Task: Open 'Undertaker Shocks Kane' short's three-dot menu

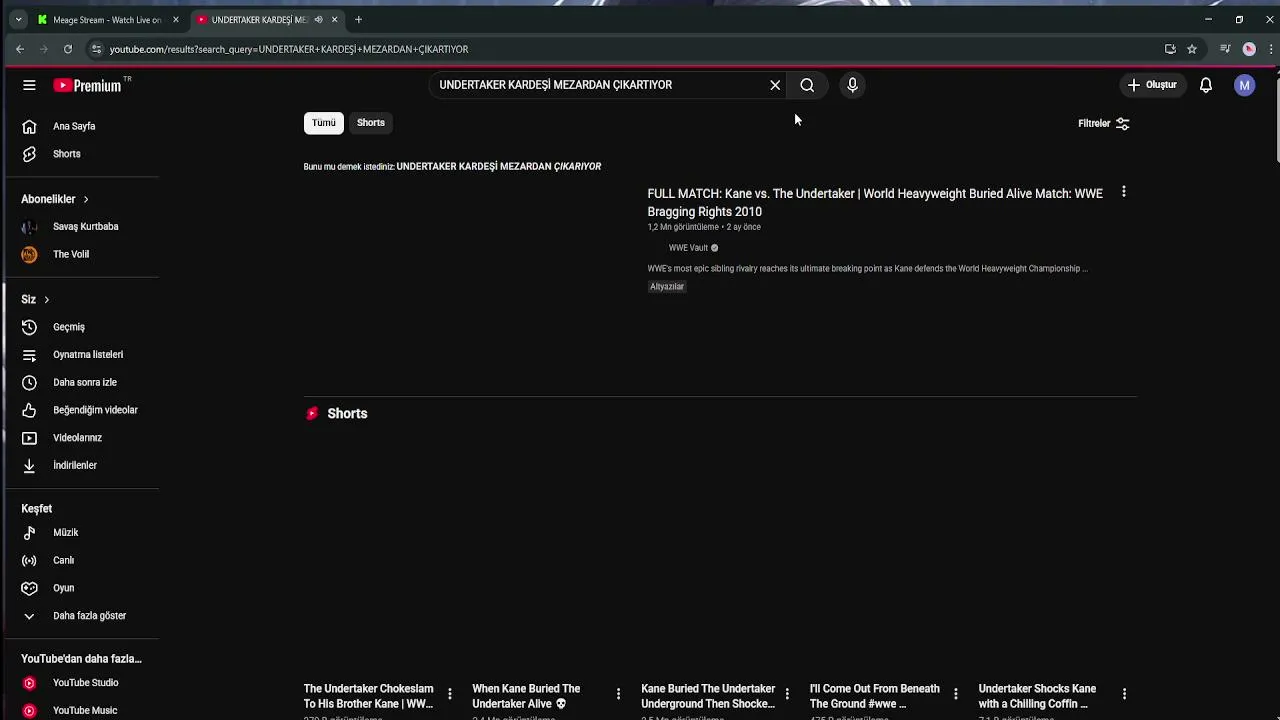Action: click(1124, 693)
